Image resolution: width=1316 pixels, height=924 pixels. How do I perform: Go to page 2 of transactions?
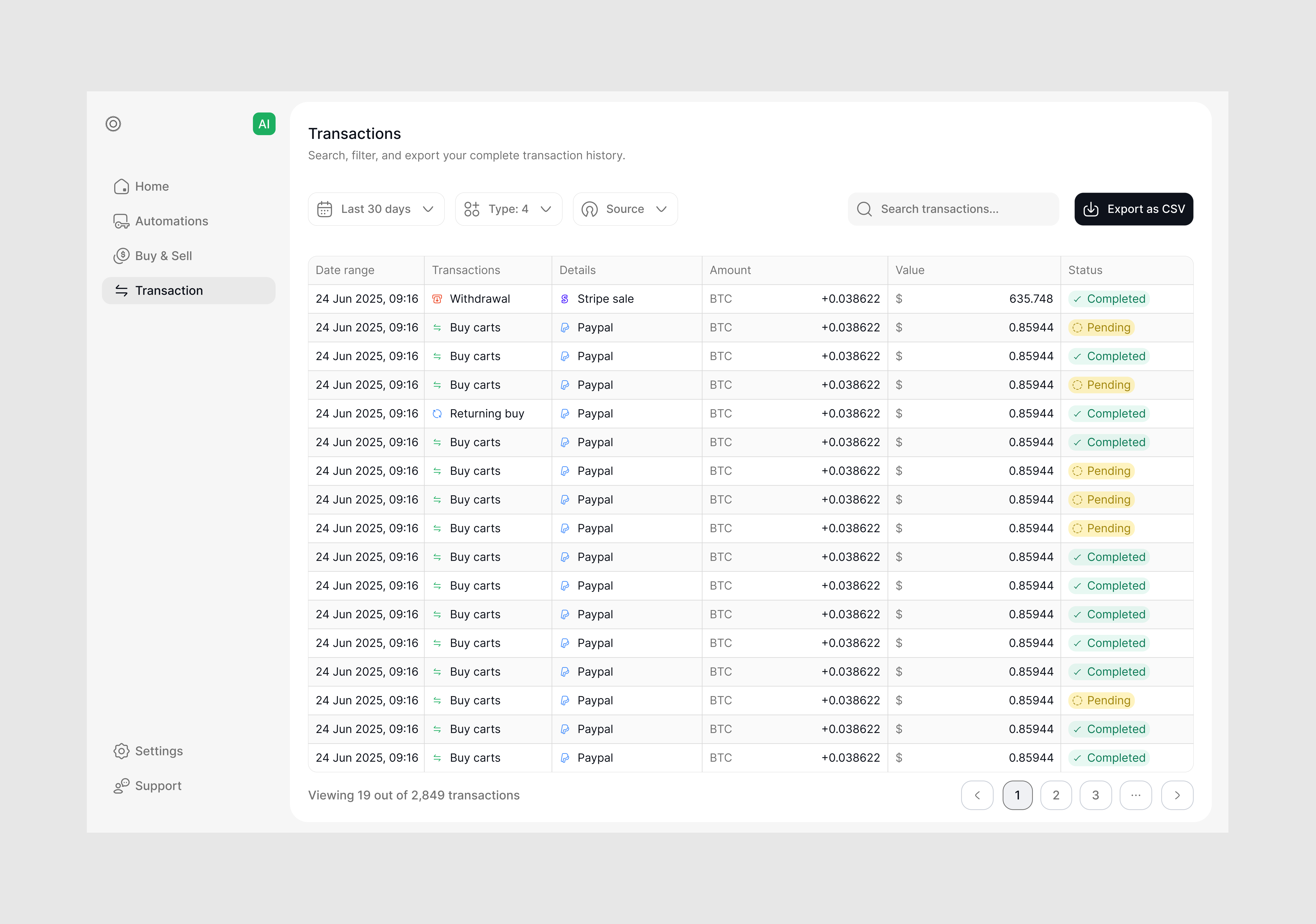click(x=1056, y=795)
